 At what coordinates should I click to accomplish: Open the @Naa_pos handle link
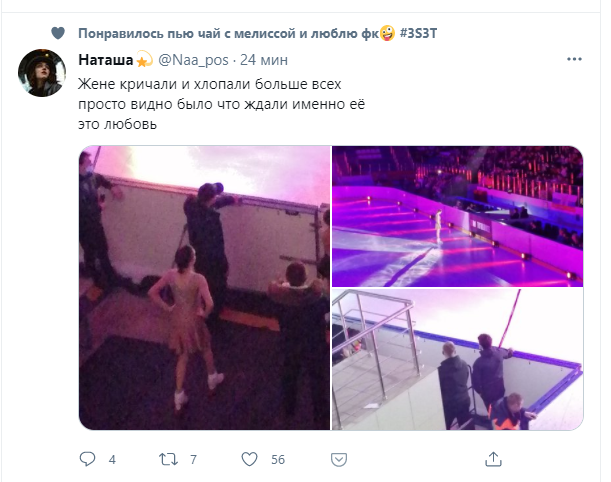pyautogui.click(x=193, y=60)
